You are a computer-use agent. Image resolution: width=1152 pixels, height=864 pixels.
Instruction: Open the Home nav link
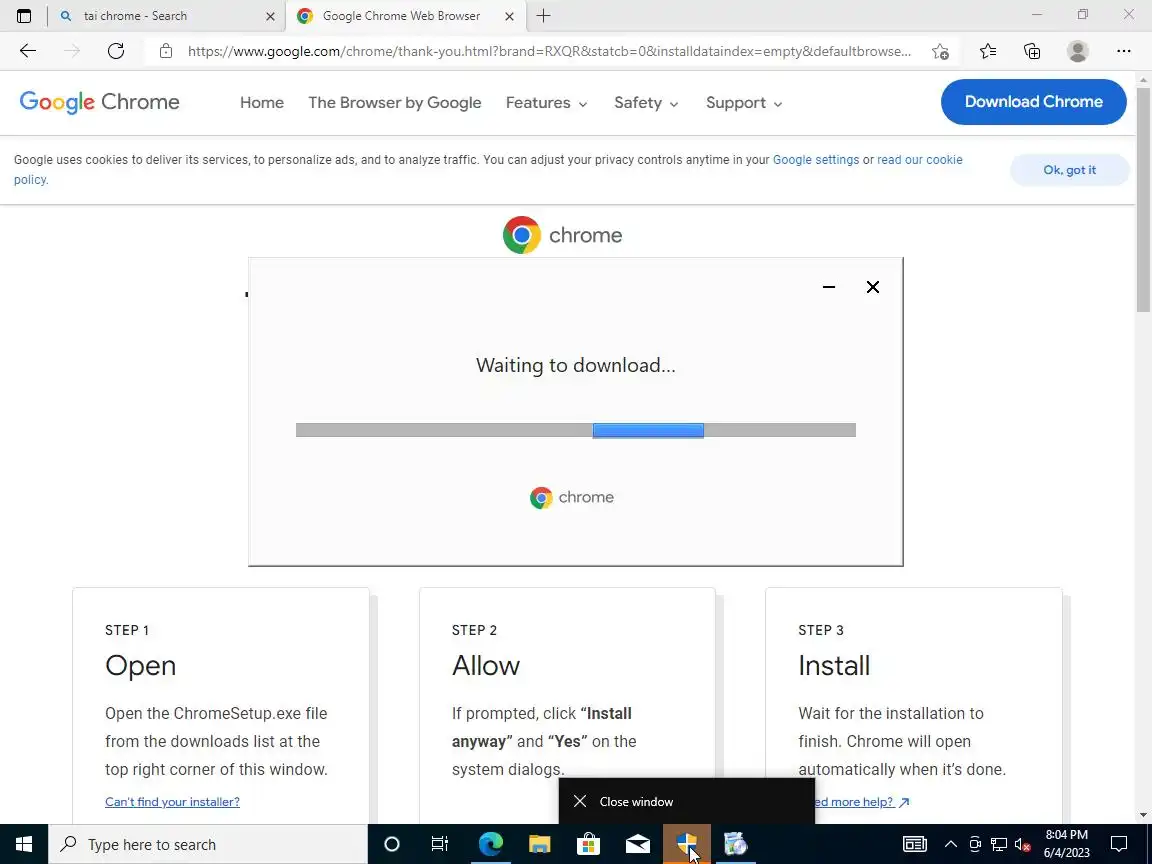tap(262, 103)
